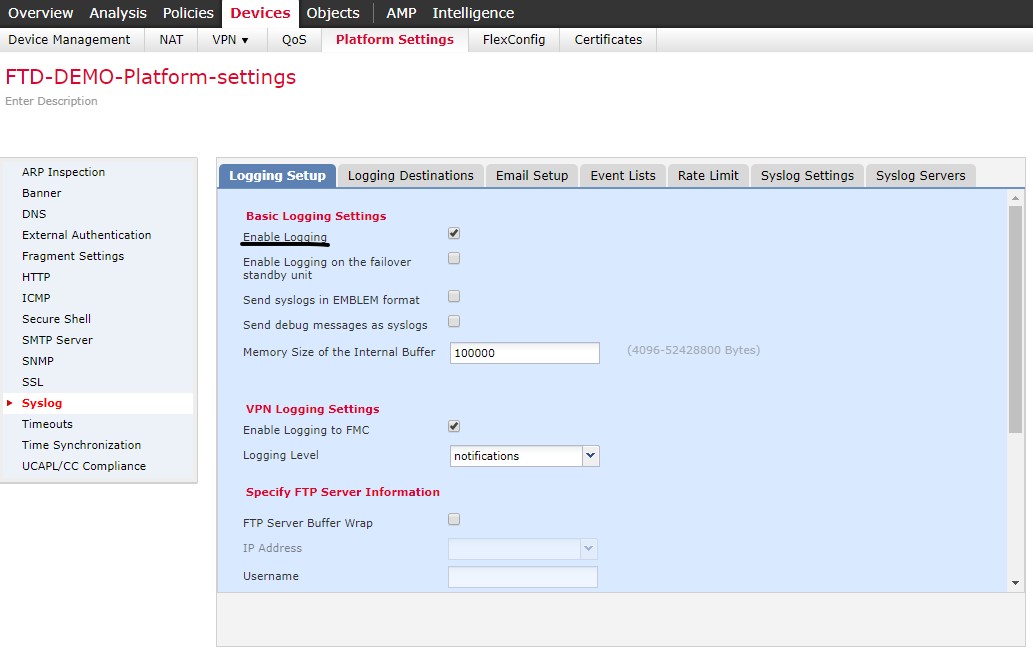Open the Objects menu
Screen dimensions: 1033x659
click(x=333, y=13)
